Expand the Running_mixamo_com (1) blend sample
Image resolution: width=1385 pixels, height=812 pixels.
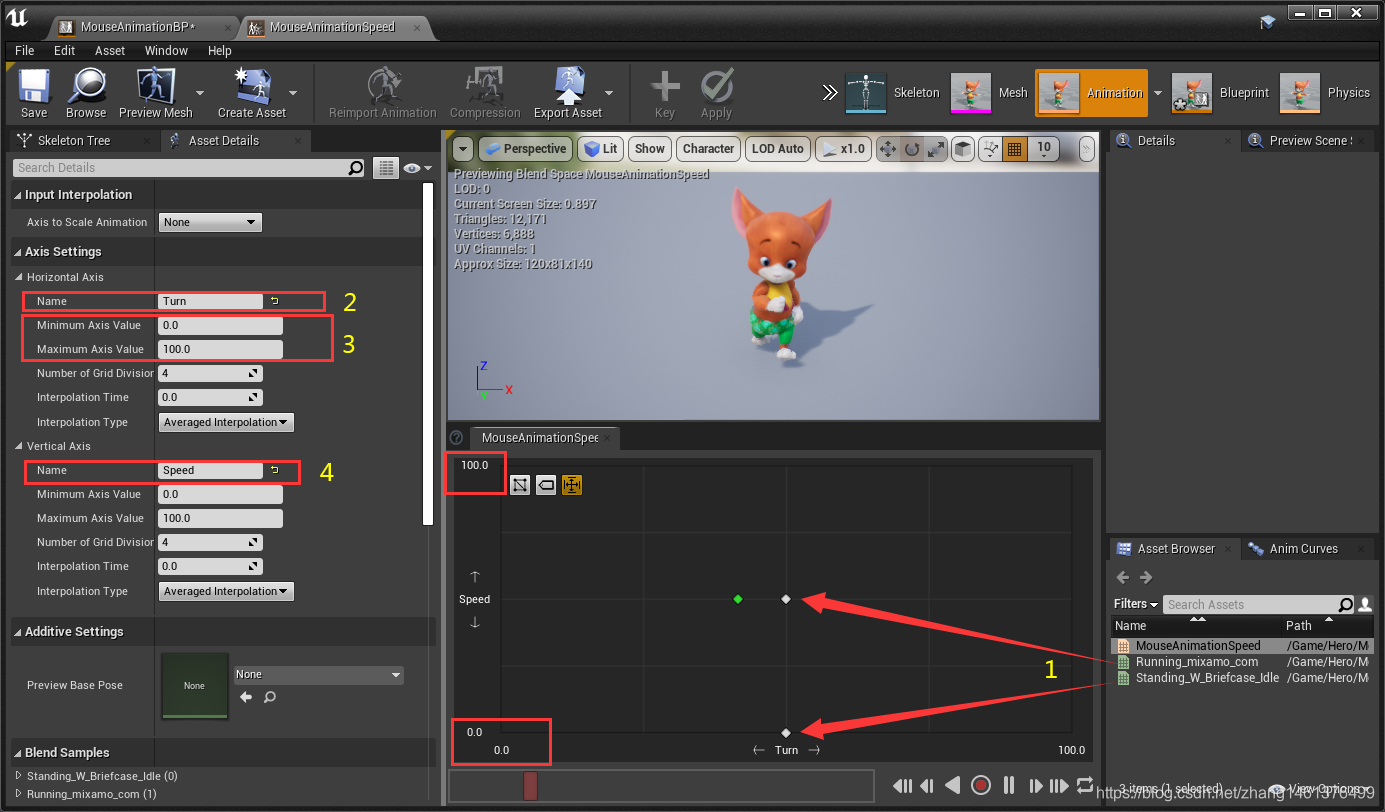19,794
